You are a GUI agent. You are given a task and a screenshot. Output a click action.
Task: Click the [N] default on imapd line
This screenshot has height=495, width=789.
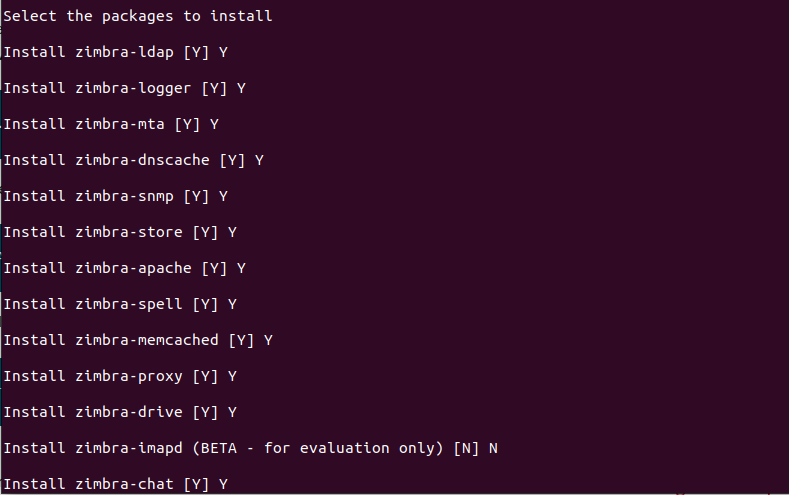(x=466, y=448)
